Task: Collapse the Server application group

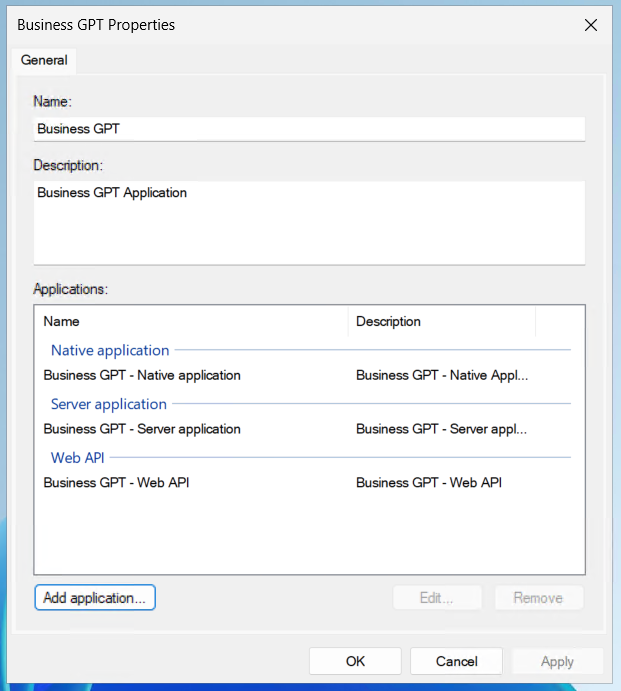Action: point(109,404)
